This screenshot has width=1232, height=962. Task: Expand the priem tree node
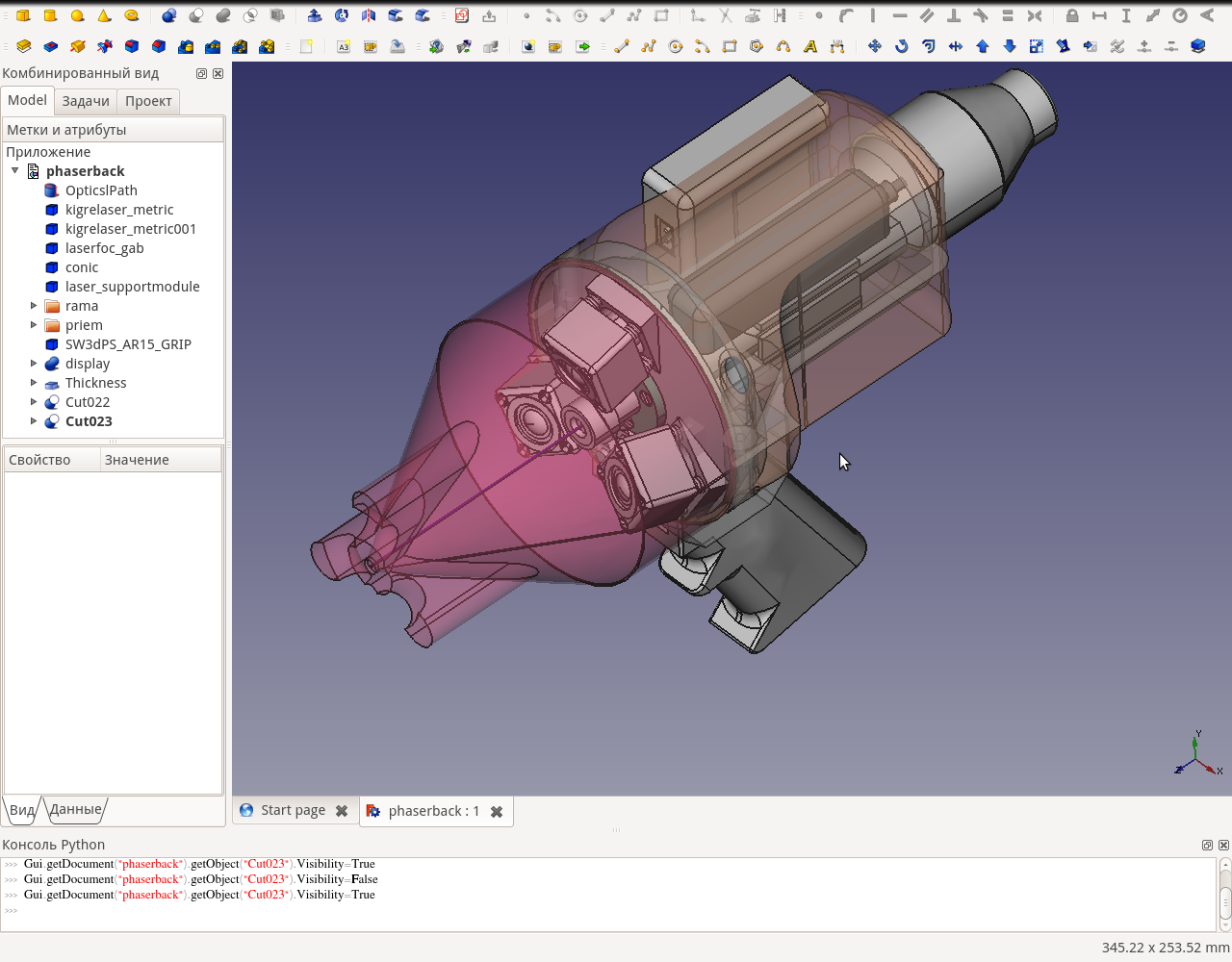pyautogui.click(x=34, y=324)
